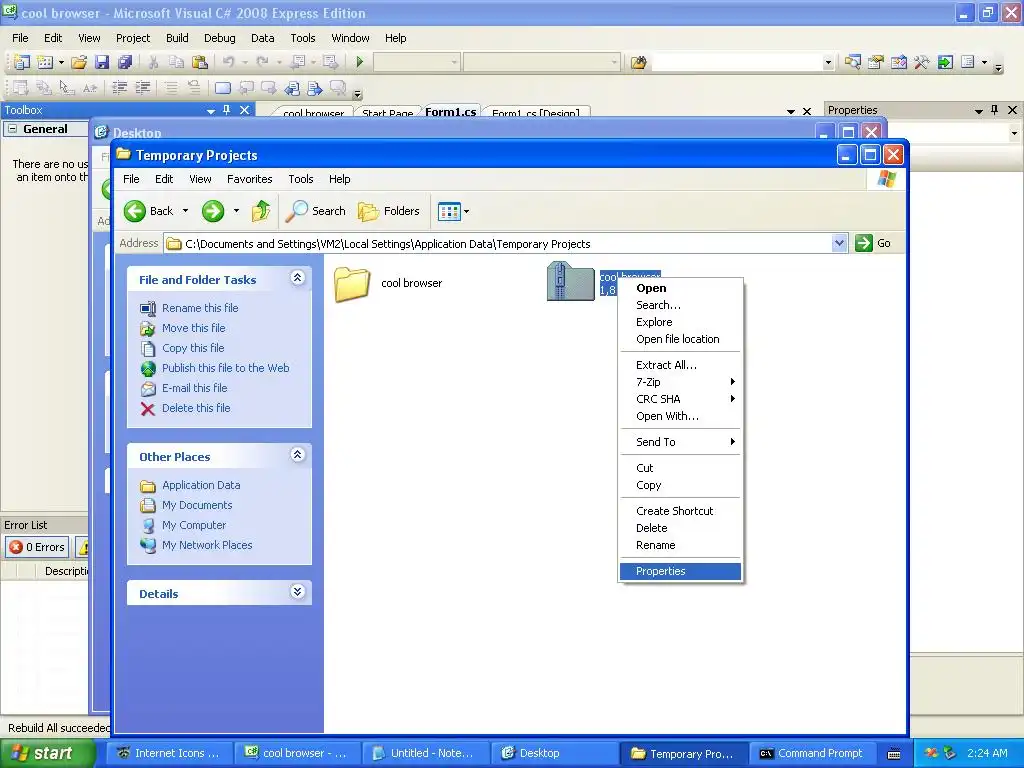Open Find combo box dropdown in Visual C#
Screen dimensions: 1024x768
(x=828, y=63)
